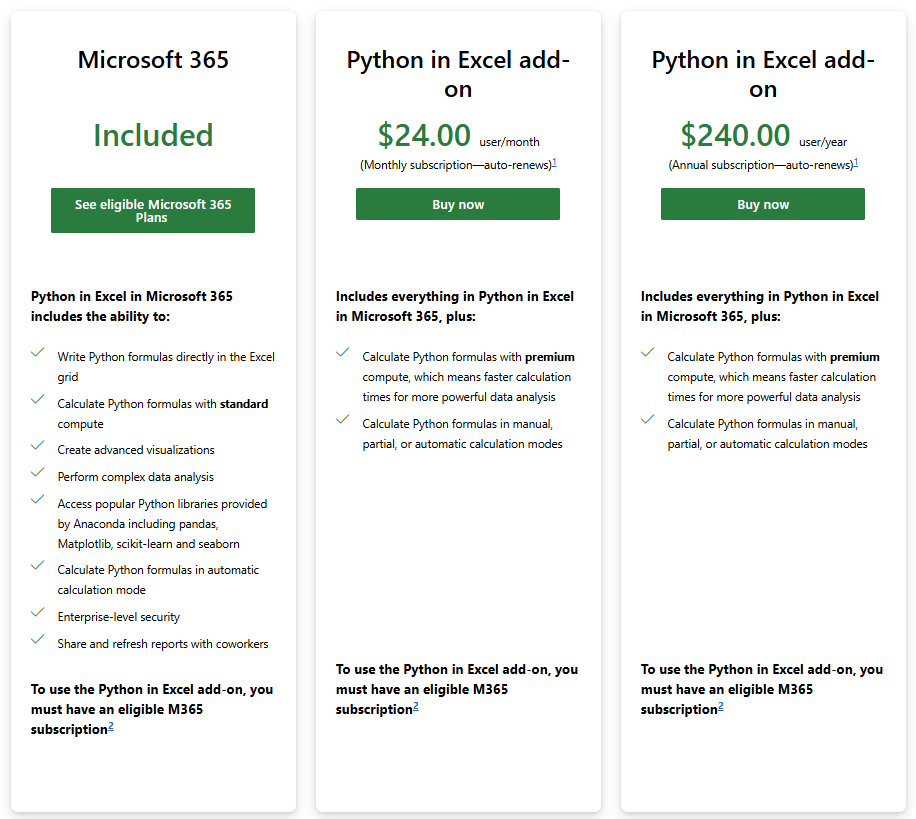The height and width of the screenshot is (819, 916).
Task: Open footnote 1 link on Annual subscription
Action: (856, 162)
